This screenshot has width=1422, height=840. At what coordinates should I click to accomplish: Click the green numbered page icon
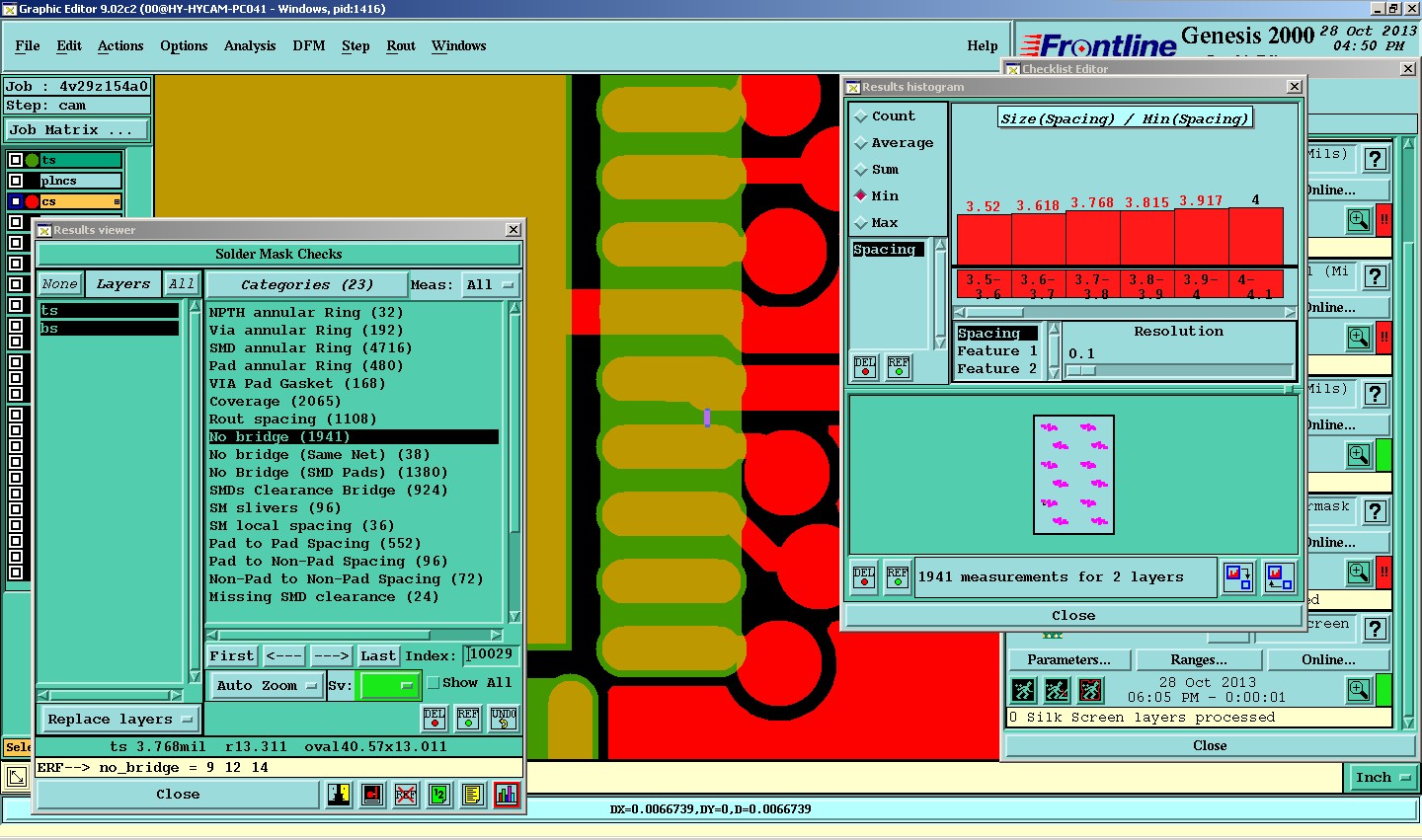[439, 795]
